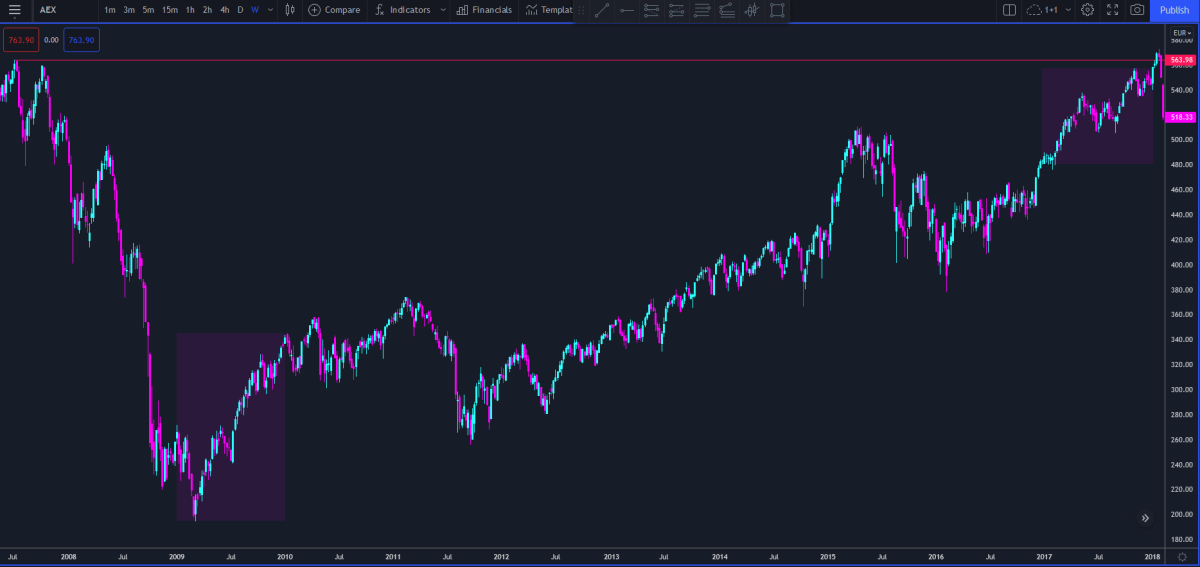1200x567 pixels.
Task: Enter fullscreen mode
Action: [x=1112, y=10]
